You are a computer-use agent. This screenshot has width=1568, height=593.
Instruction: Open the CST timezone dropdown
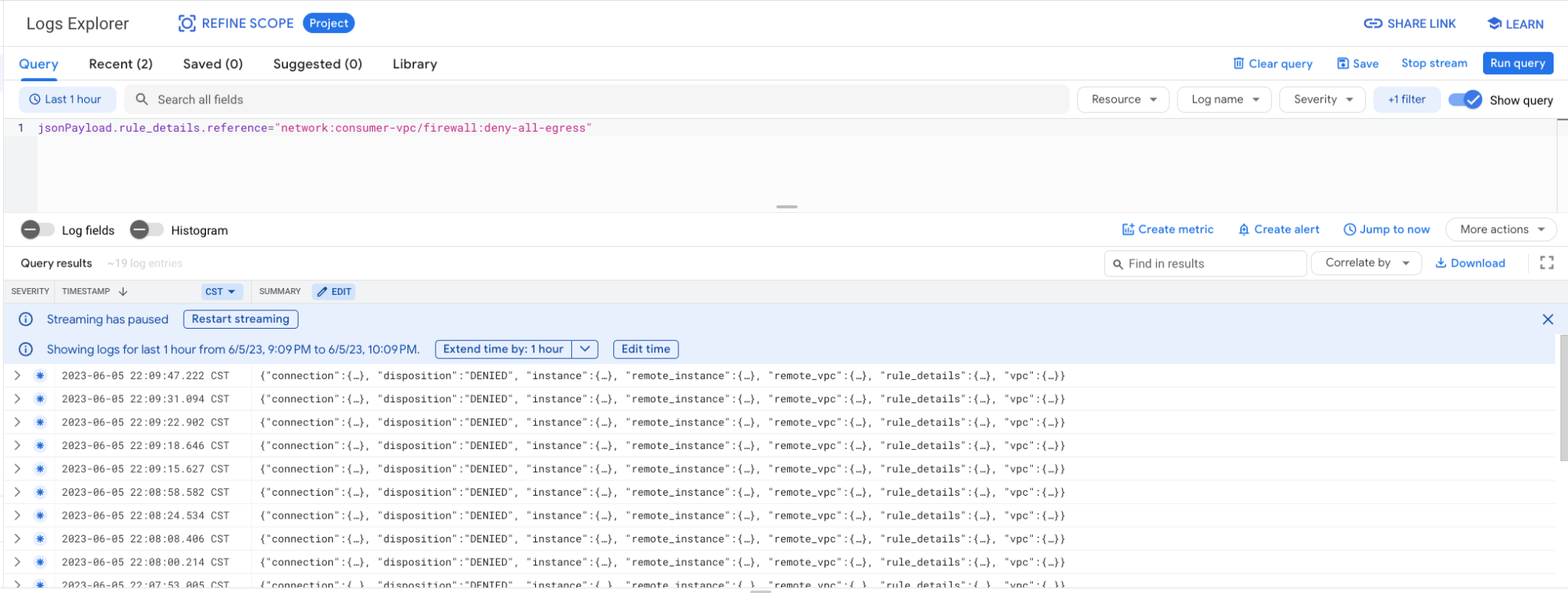(x=221, y=292)
